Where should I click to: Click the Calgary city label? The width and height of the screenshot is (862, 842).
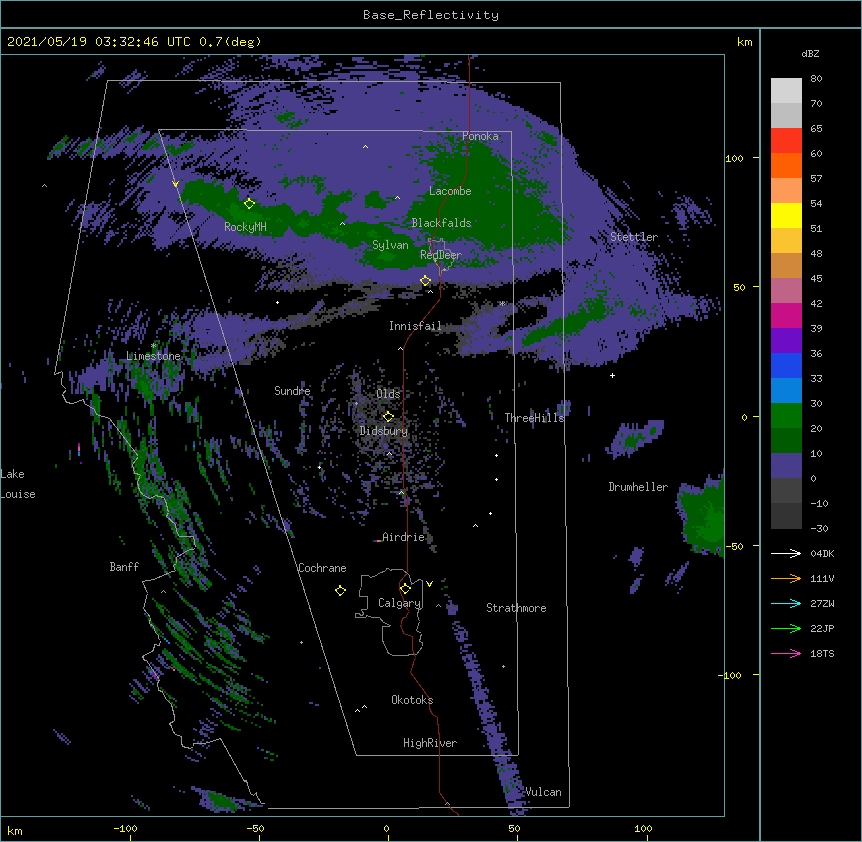click(x=400, y=603)
